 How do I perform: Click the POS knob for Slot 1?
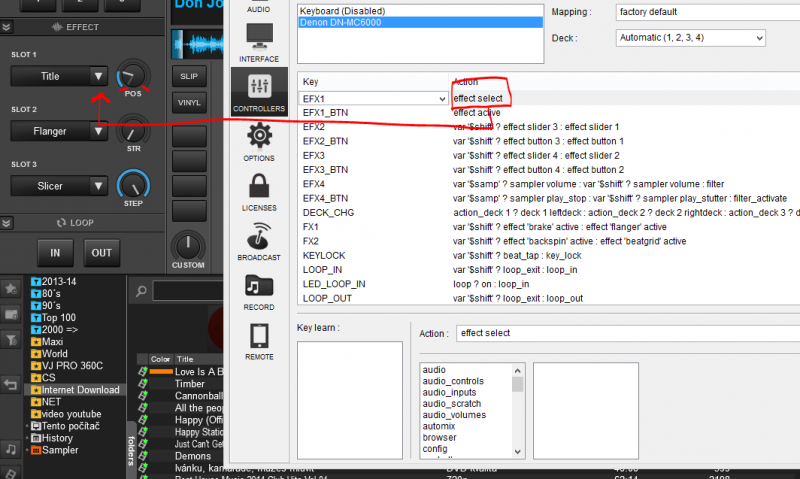(x=133, y=77)
